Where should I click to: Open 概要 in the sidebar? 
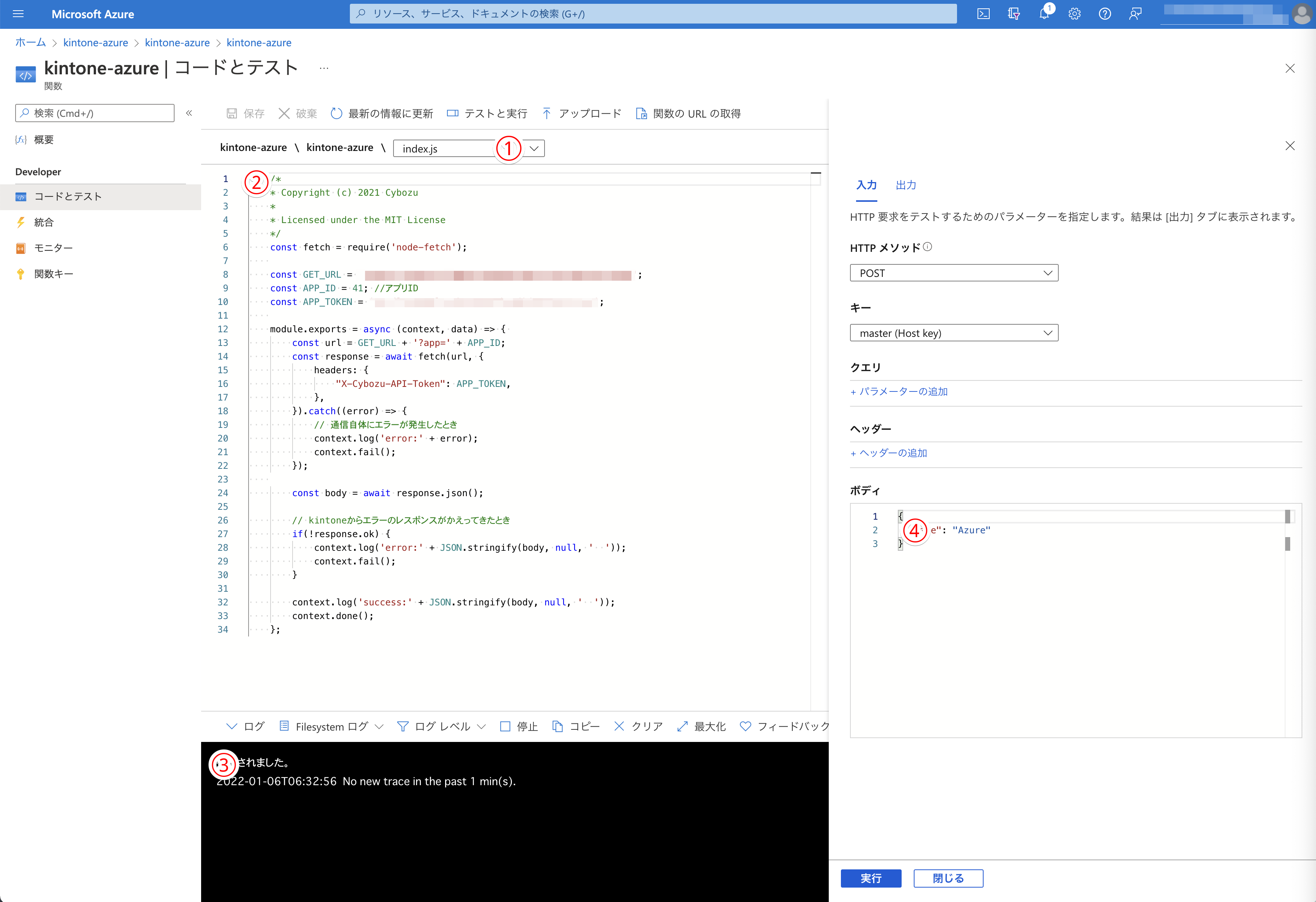coord(44,140)
